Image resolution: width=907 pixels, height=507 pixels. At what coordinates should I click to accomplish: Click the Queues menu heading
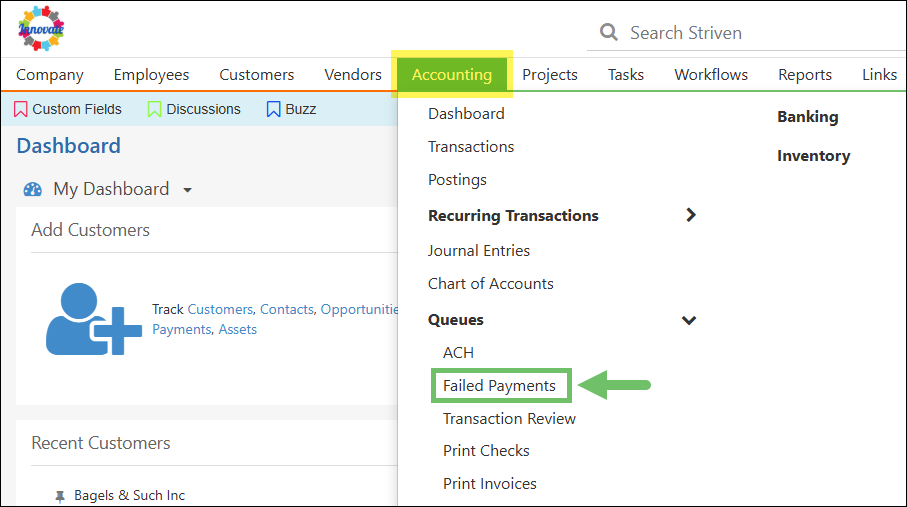click(456, 319)
